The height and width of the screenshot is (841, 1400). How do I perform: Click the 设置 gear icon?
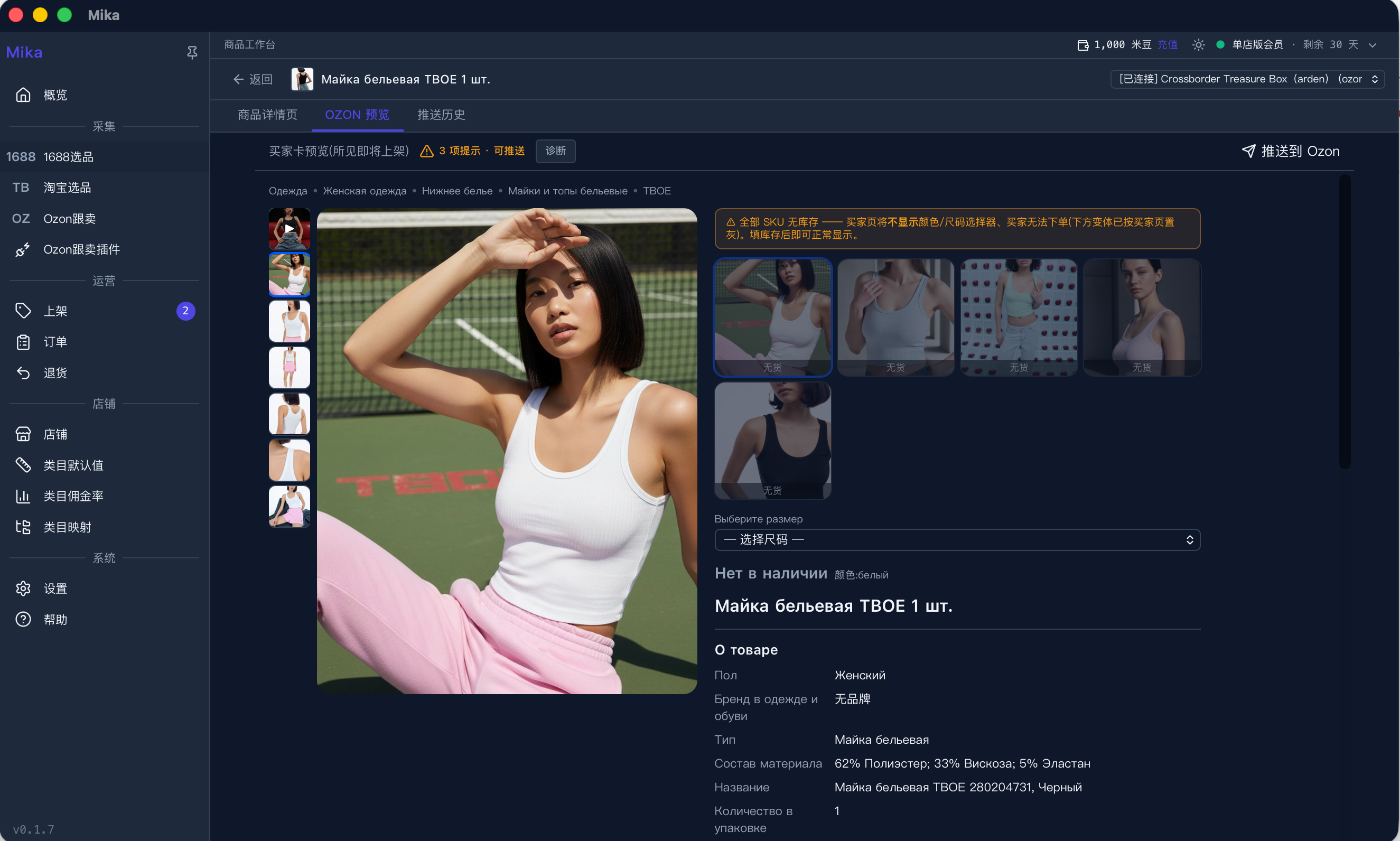coord(23,588)
